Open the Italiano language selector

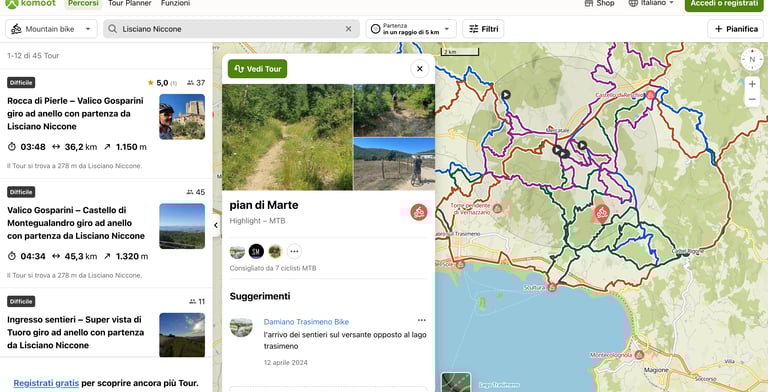pos(651,3)
